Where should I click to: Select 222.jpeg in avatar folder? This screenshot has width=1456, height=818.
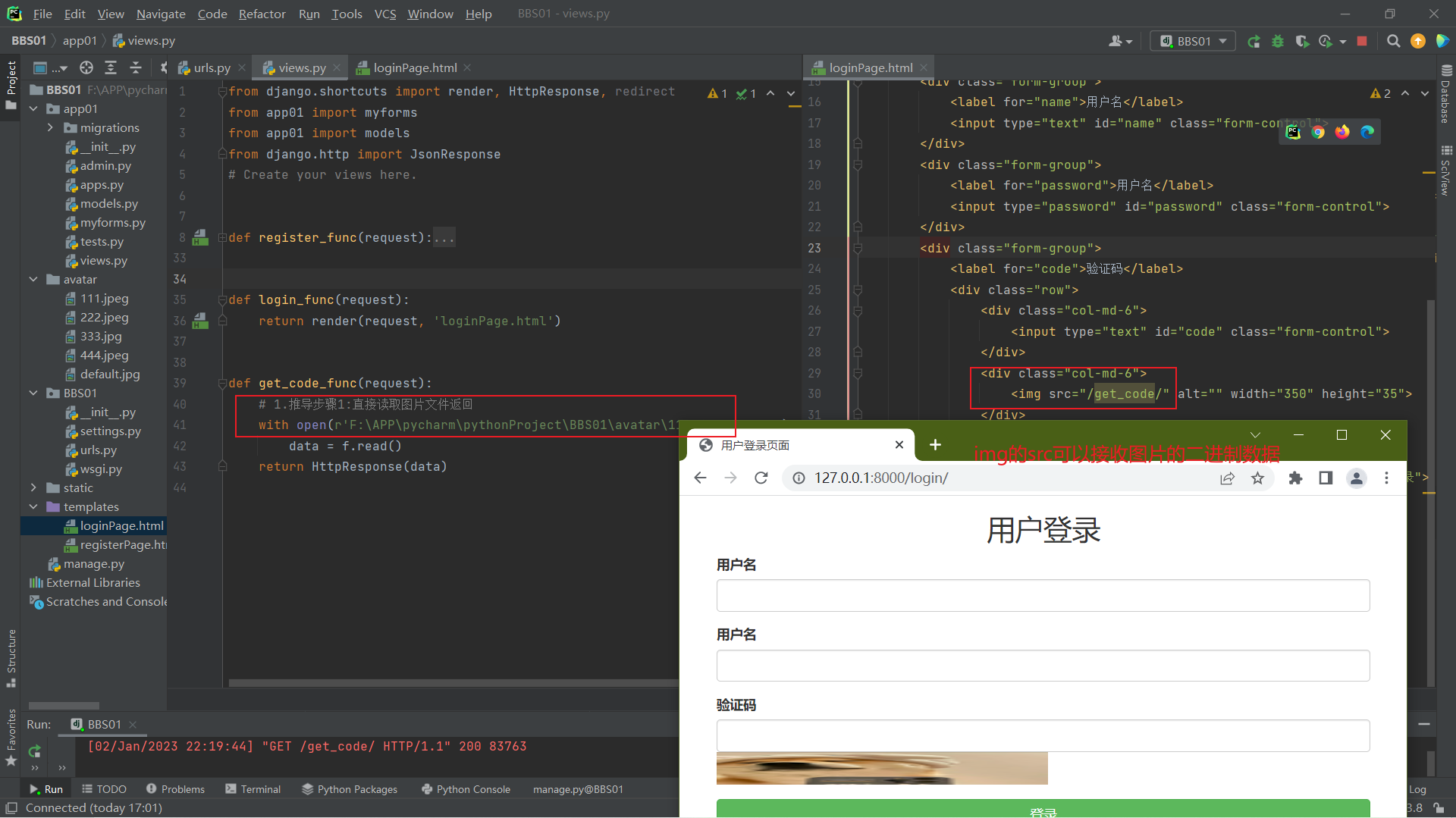coord(98,318)
